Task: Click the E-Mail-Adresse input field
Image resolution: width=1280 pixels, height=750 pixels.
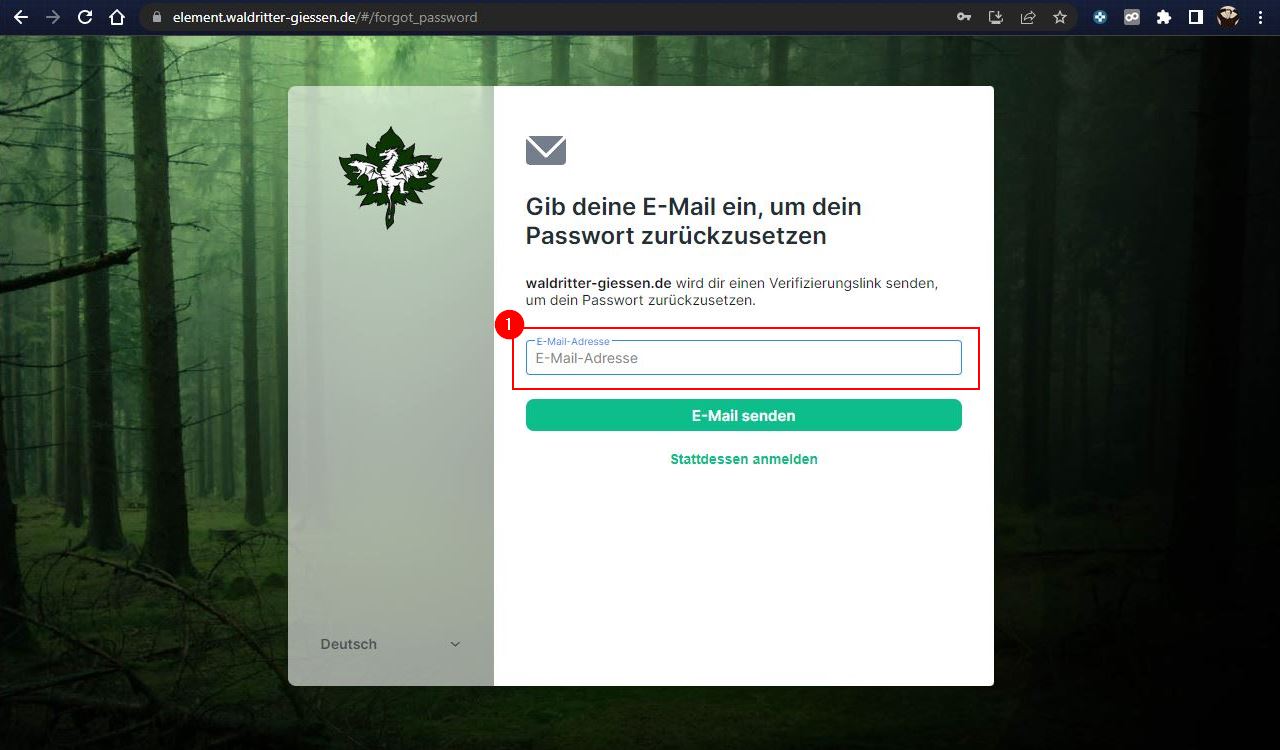Action: [x=744, y=358]
